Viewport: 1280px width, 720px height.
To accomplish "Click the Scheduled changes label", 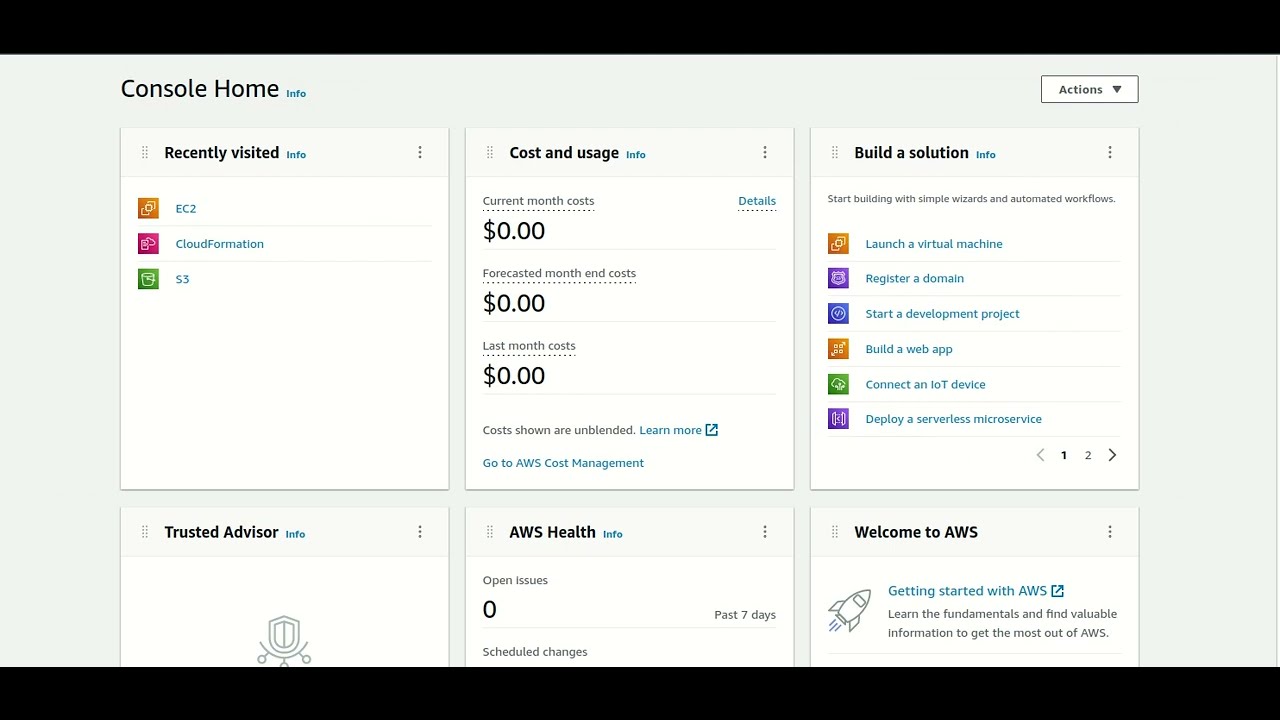I will tap(535, 652).
